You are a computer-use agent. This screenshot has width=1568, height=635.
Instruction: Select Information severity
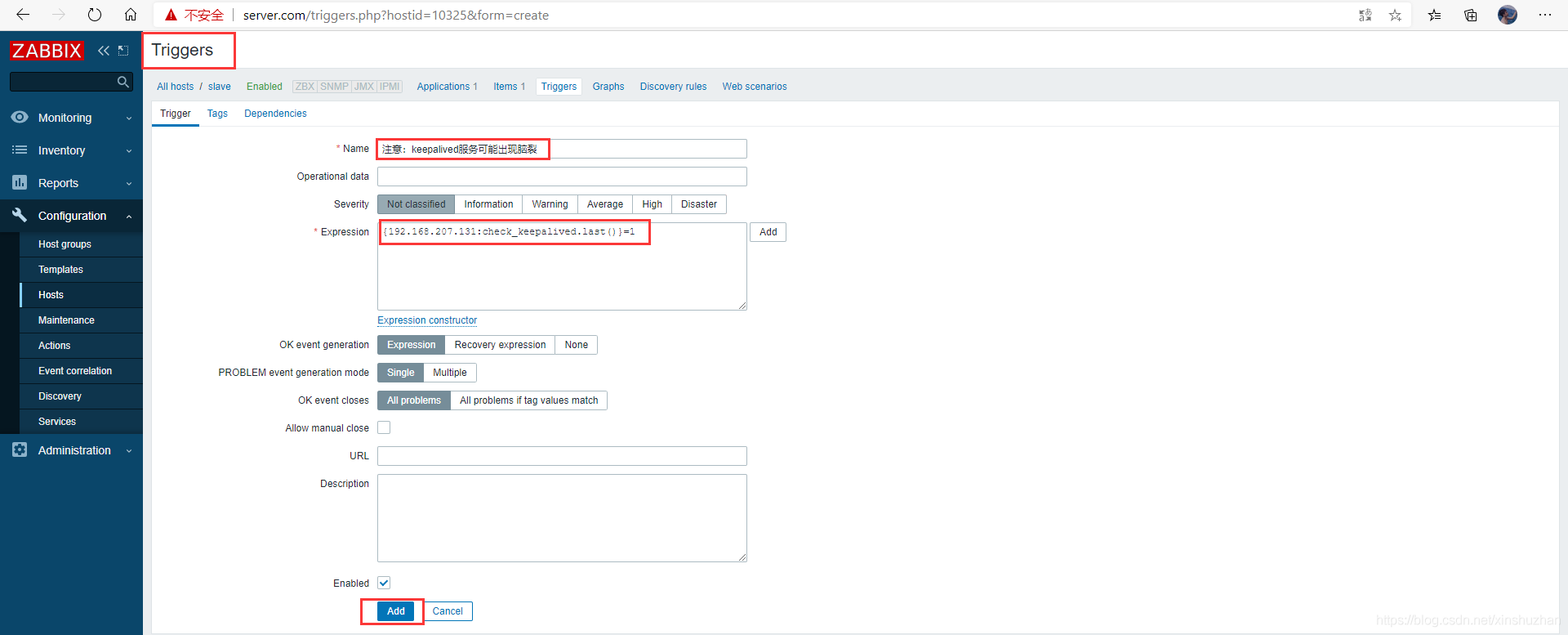tap(488, 204)
